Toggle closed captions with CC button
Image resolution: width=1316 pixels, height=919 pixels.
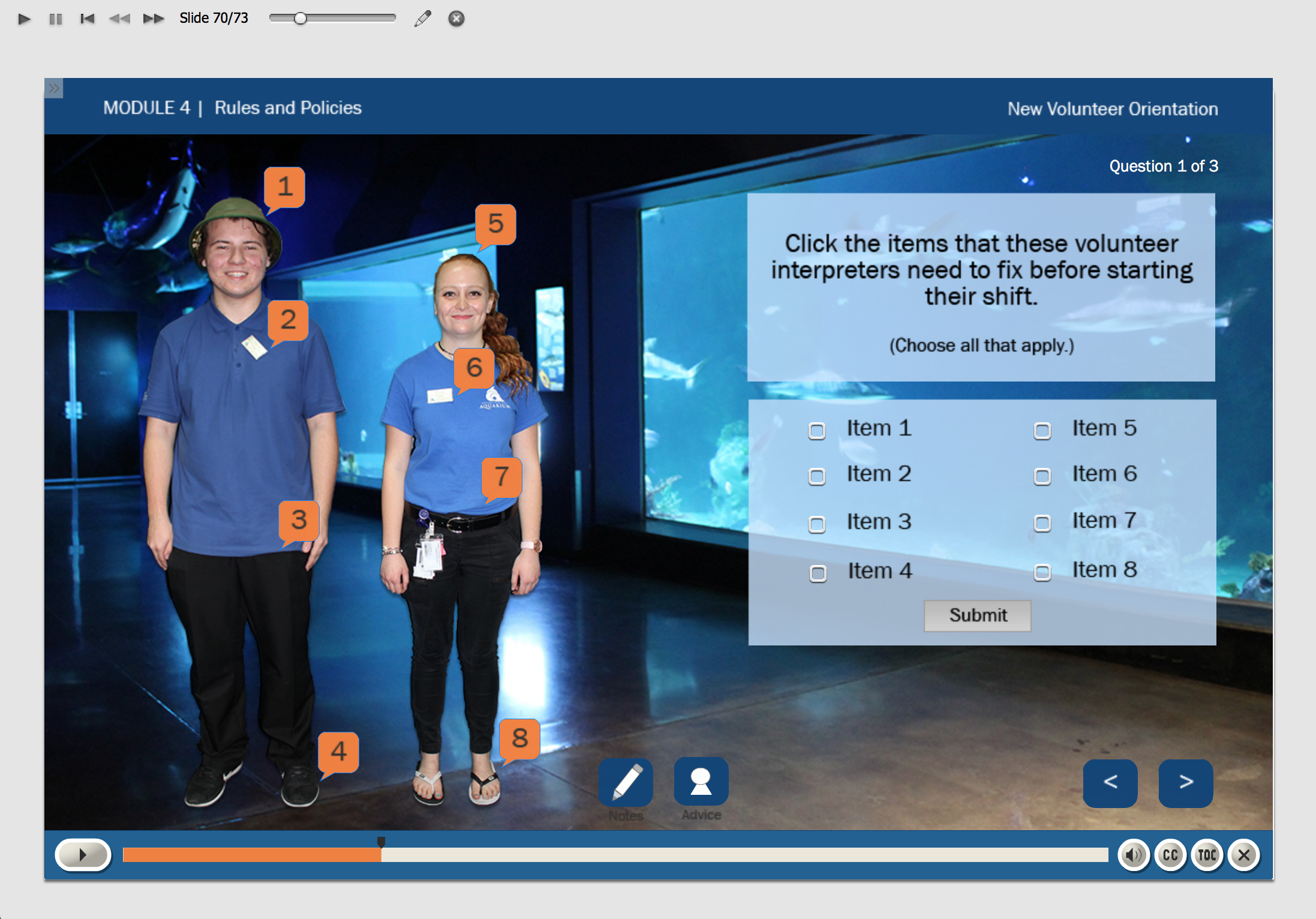1170,855
